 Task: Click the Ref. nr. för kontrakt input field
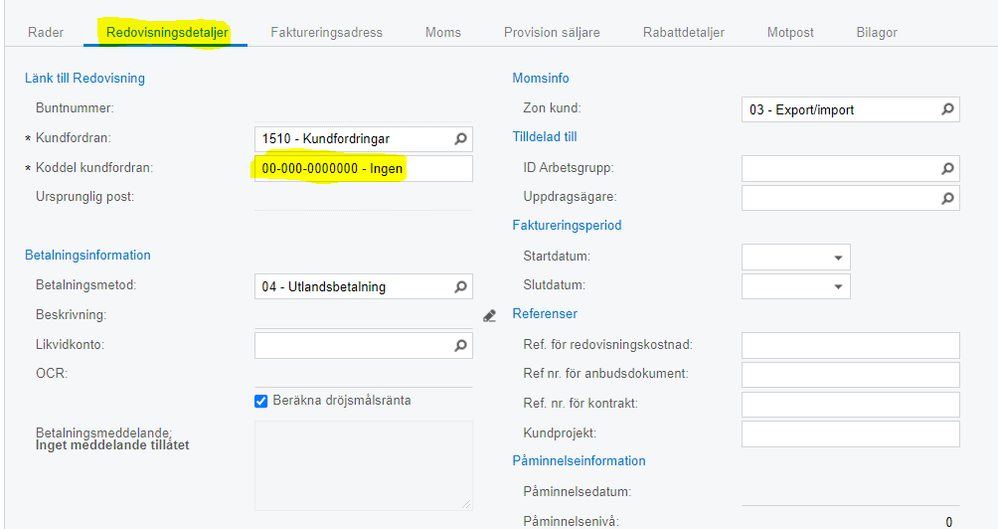point(850,405)
